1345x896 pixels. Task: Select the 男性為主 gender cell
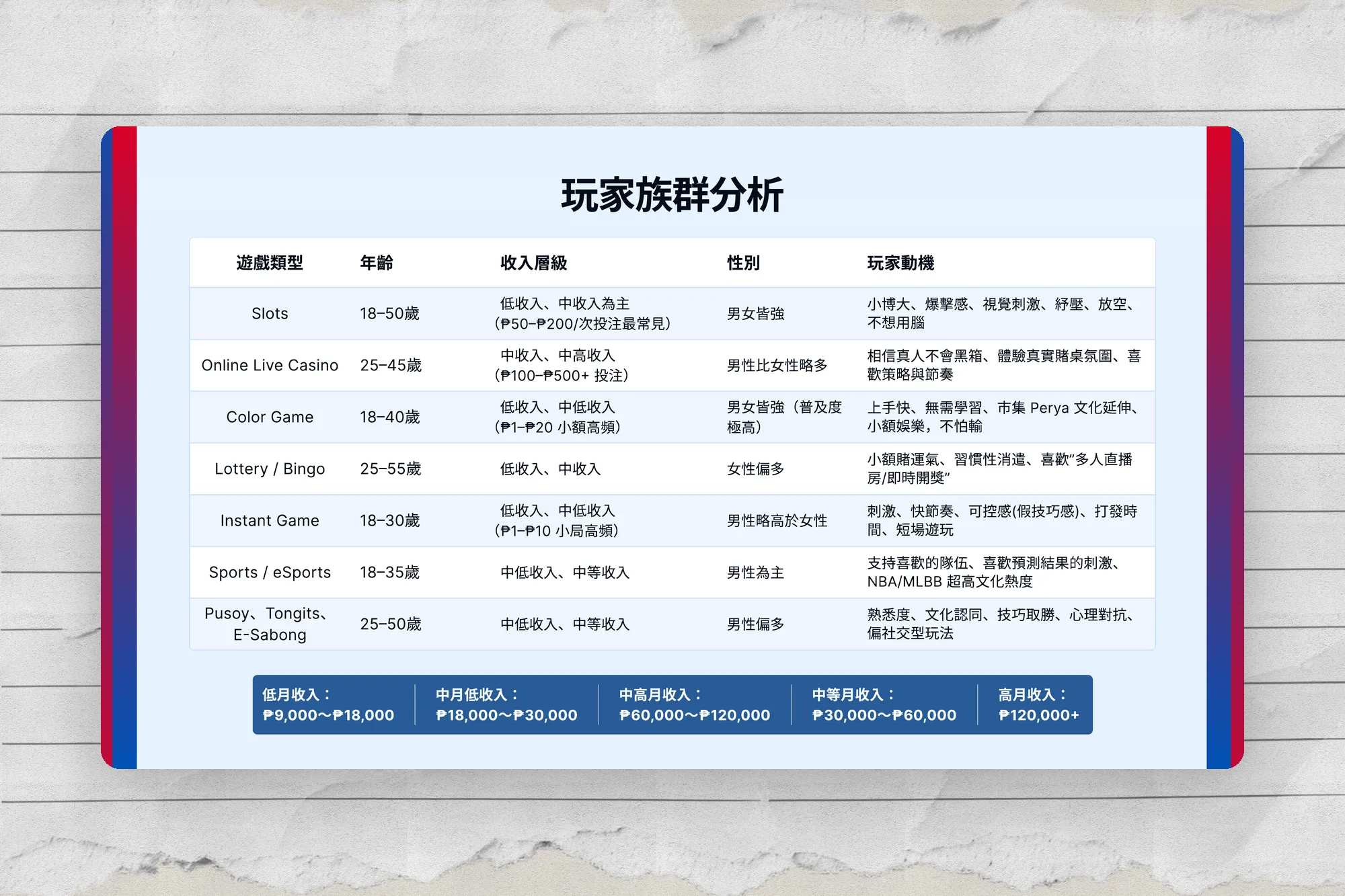tap(755, 573)
